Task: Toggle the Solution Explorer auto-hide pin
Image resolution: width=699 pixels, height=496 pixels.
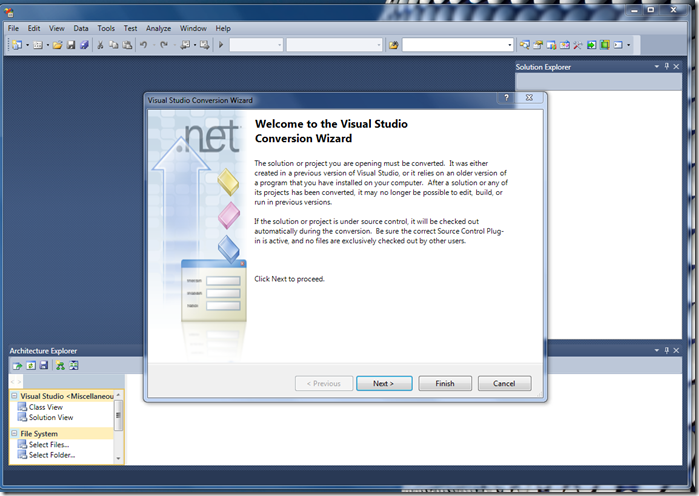Action: [x=667, y=66]
